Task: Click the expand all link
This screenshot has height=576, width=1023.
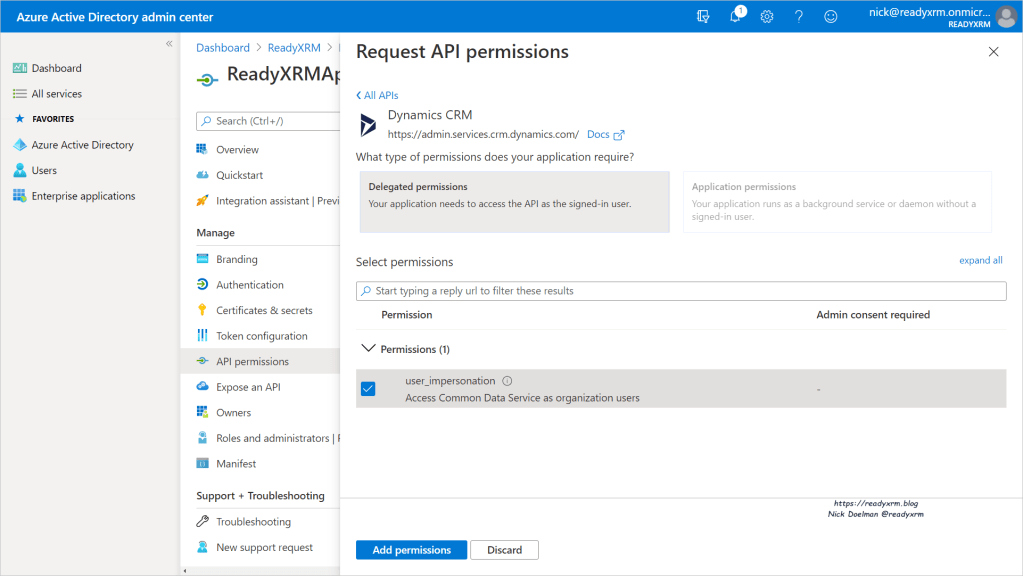Action: (x=980, y=260)
